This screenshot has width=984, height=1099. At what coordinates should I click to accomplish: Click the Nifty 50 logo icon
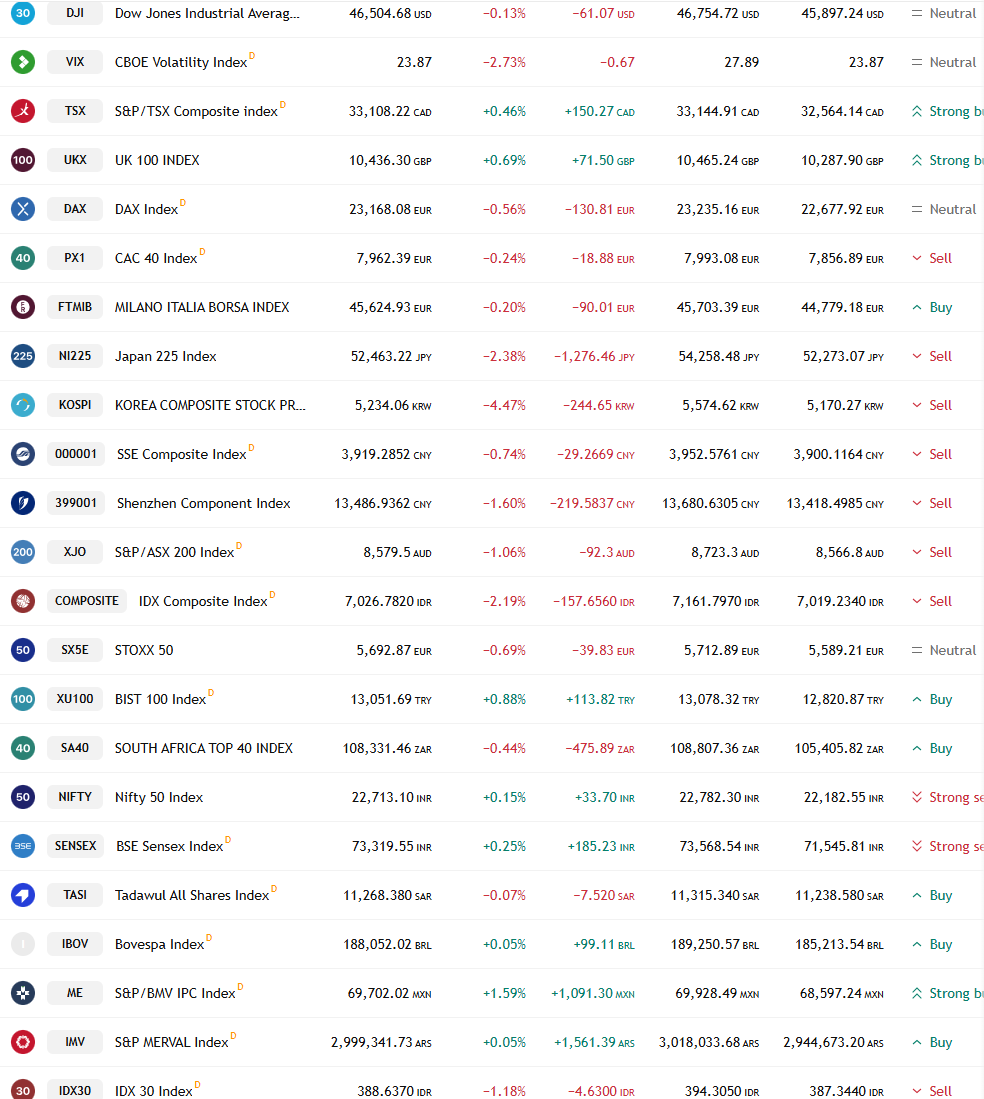click(x=22, y=797)
